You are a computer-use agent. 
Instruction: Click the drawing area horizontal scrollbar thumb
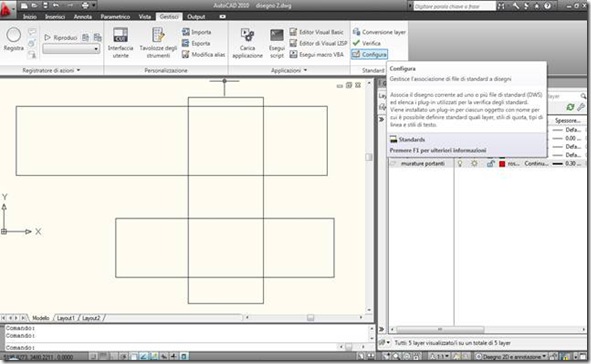pos(310,318)
